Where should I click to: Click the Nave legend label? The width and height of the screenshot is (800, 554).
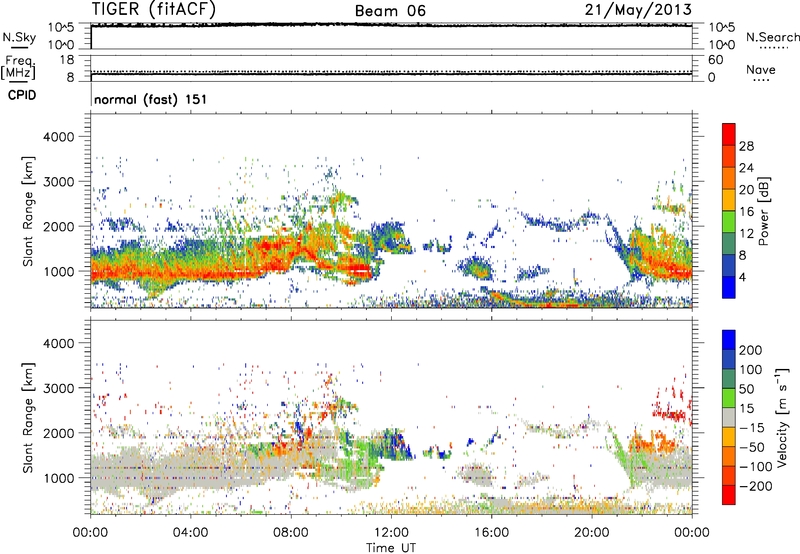(761, 69)
